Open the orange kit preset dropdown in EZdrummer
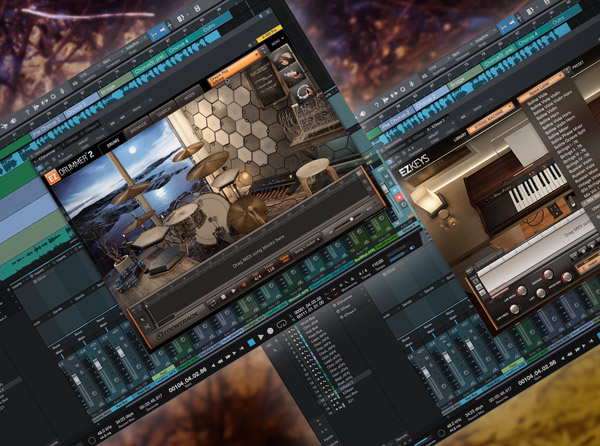This screenshot has height=446, width=600. coord(234,69)
